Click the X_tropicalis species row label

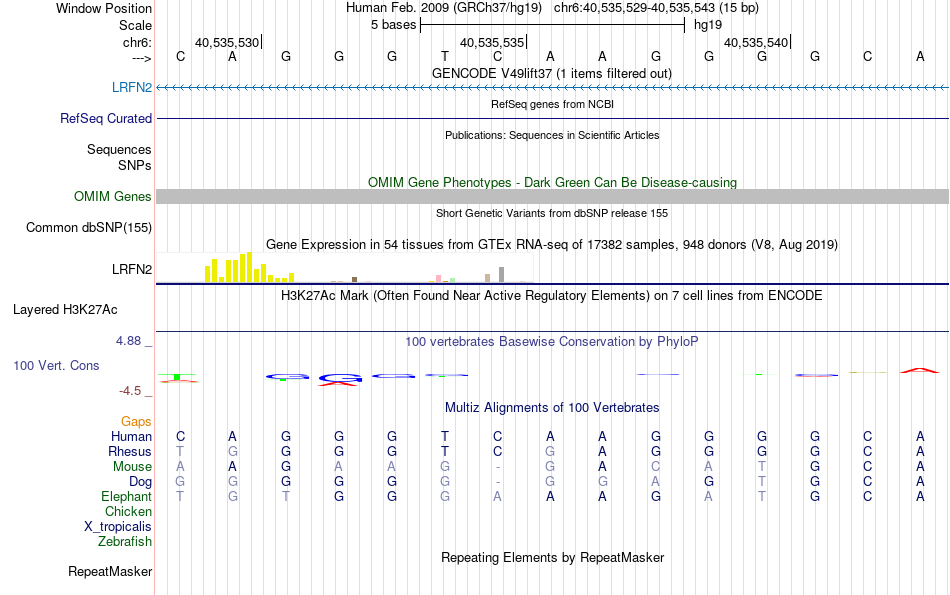(118, 527)
